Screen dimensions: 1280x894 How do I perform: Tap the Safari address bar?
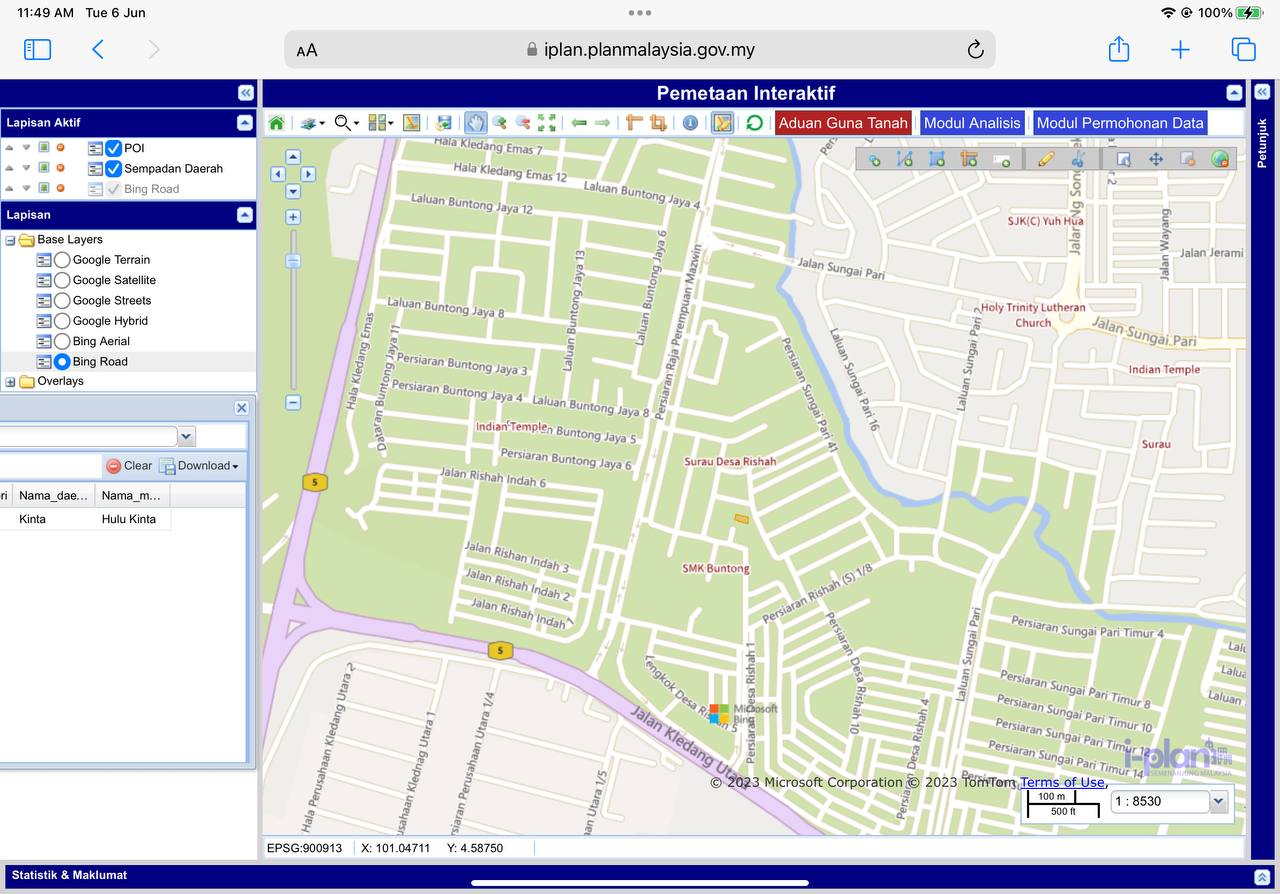[639, 50]
